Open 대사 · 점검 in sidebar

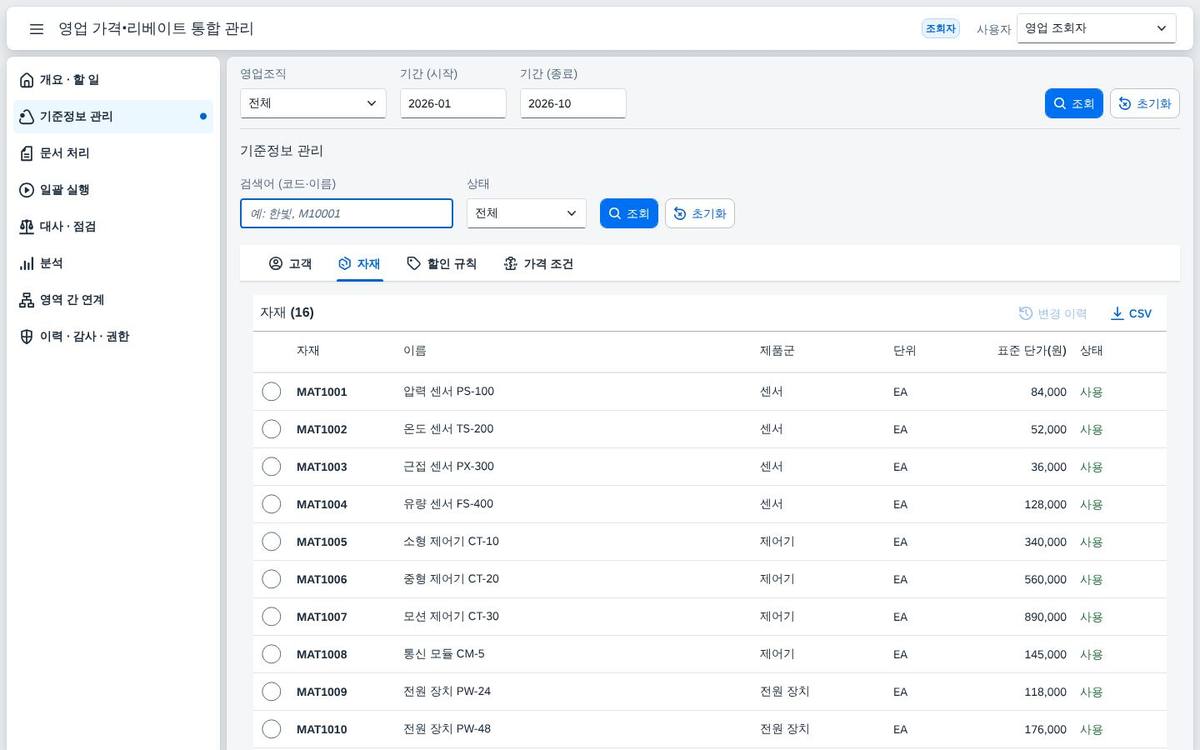click(x=113, y=227)
